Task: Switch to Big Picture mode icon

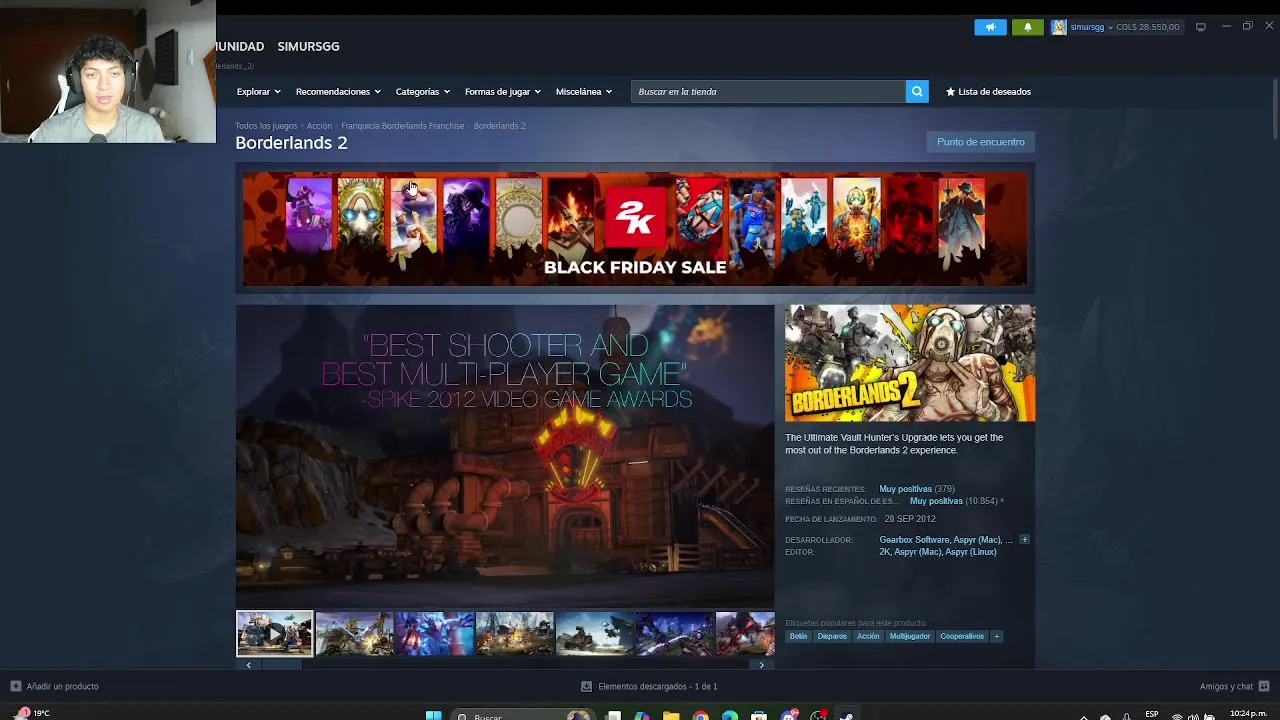Action: pyautogui.click(x=1201, y=27)
